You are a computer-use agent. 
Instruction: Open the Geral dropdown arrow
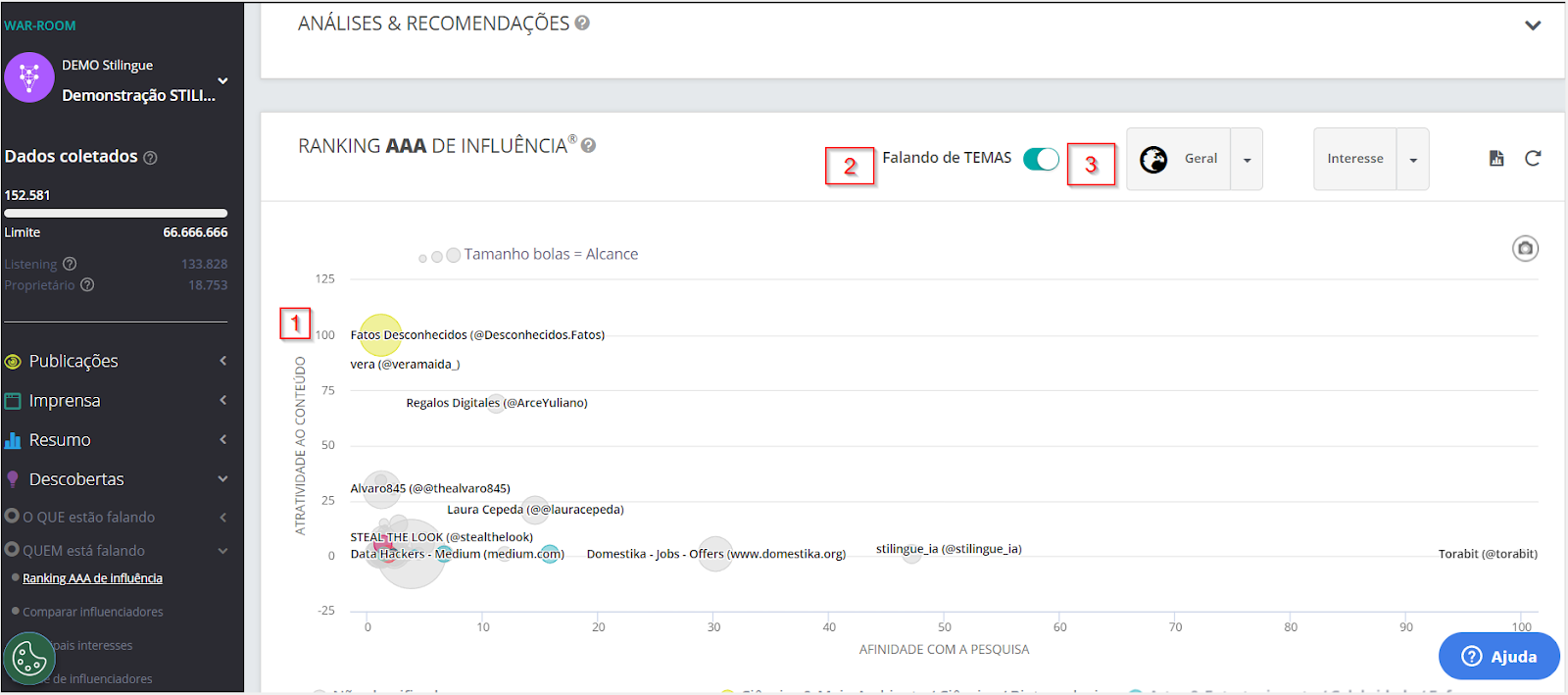pyautogui.click(x=1247, y=160)
